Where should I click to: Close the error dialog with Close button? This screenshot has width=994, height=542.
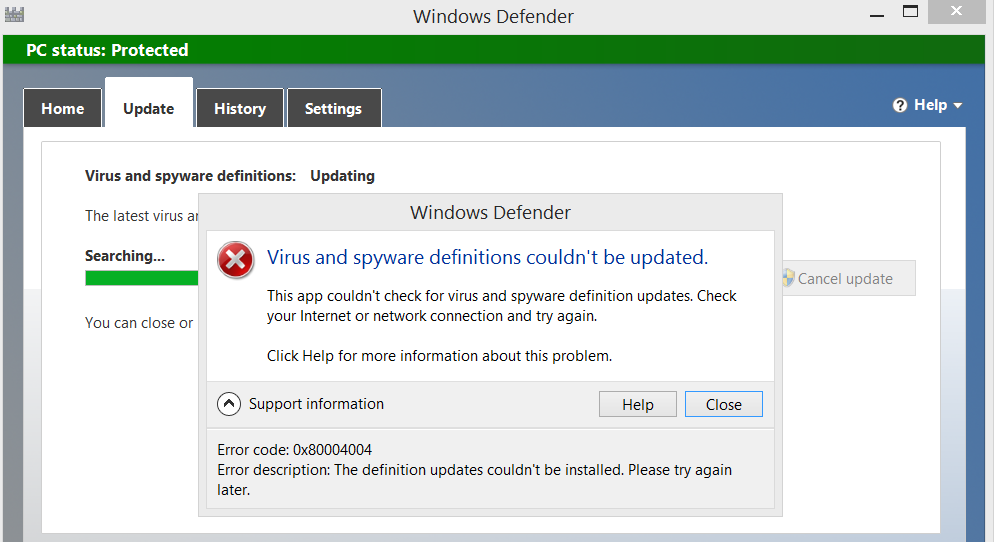[x=724, y=404]
